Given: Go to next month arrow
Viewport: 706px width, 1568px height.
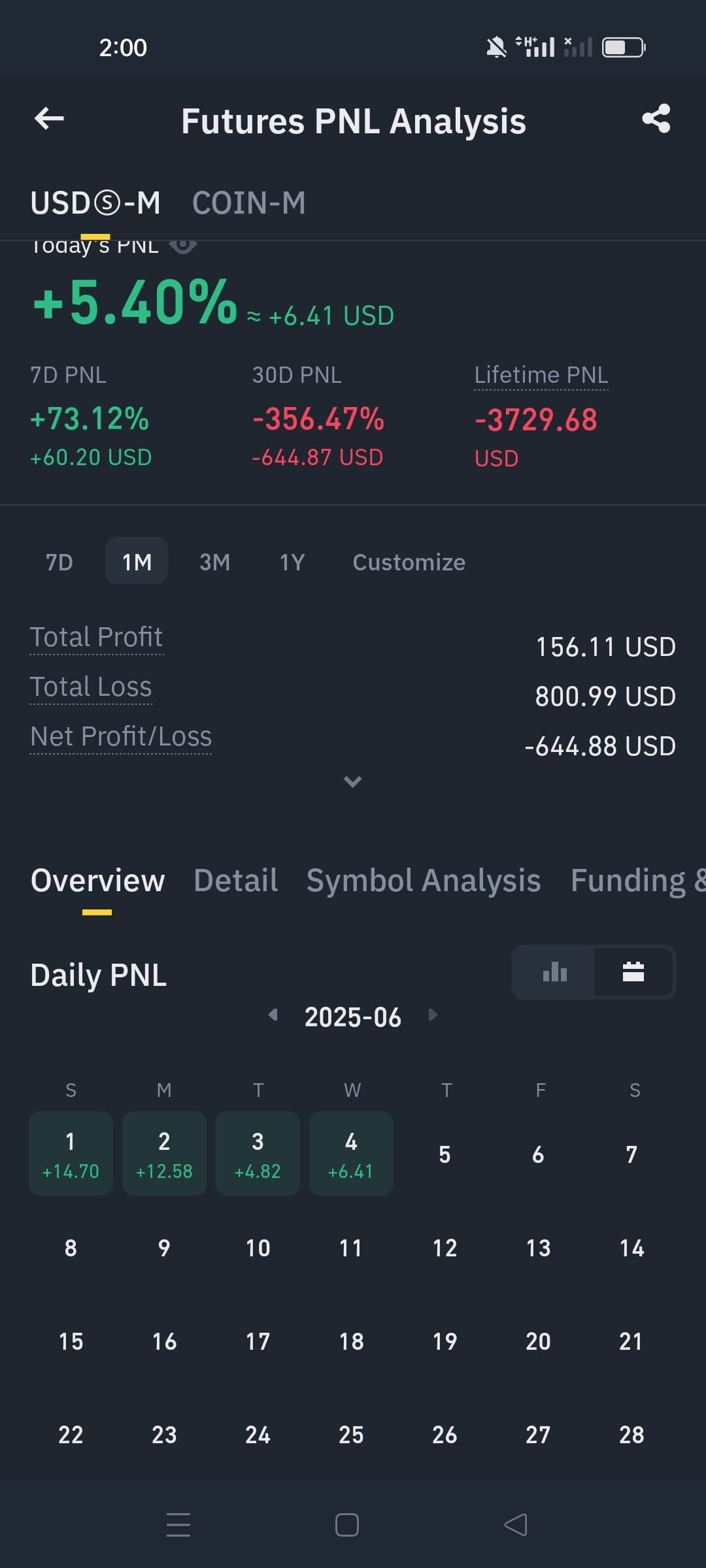Looking at the screenshot, I should 433,1015.
